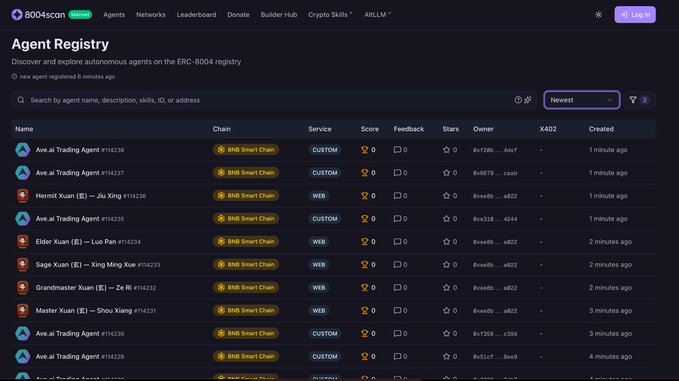
Task: Click BNB Smart Chain badge for Hermit Xuan
Action: [x=246, y=196]
